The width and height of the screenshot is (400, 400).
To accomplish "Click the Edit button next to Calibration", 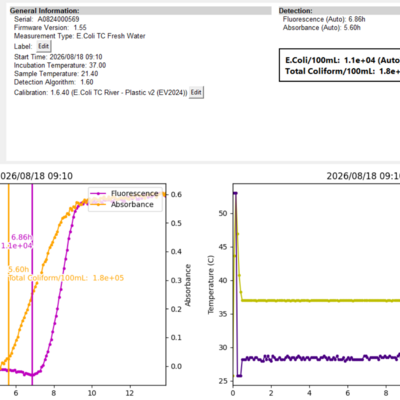I will click(x=196, y=92).
